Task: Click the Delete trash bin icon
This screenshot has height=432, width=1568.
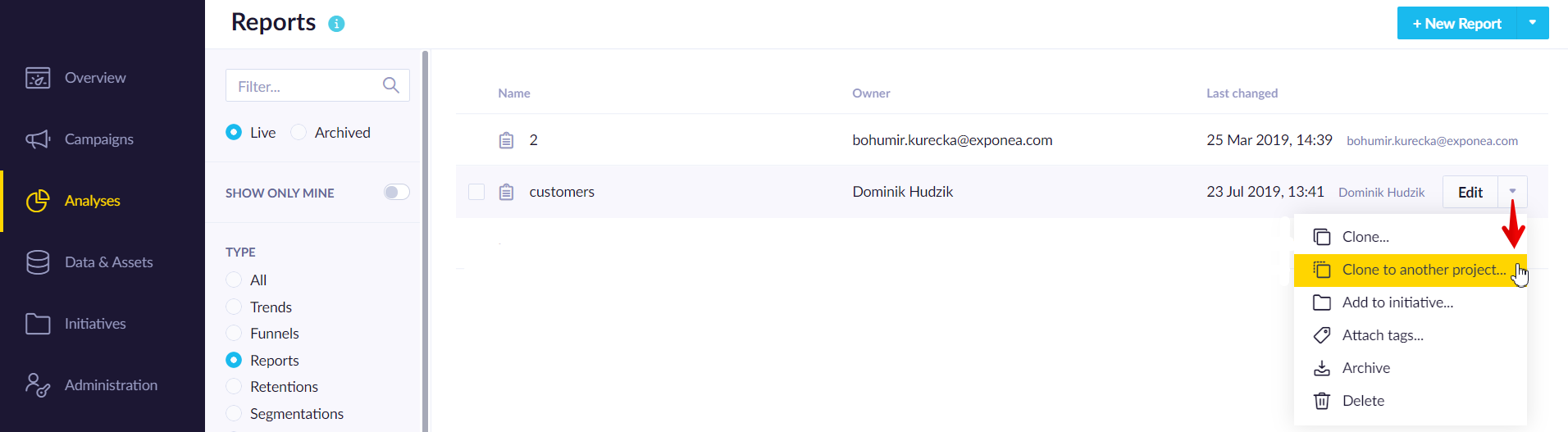Action: (x=1322, y=401)
